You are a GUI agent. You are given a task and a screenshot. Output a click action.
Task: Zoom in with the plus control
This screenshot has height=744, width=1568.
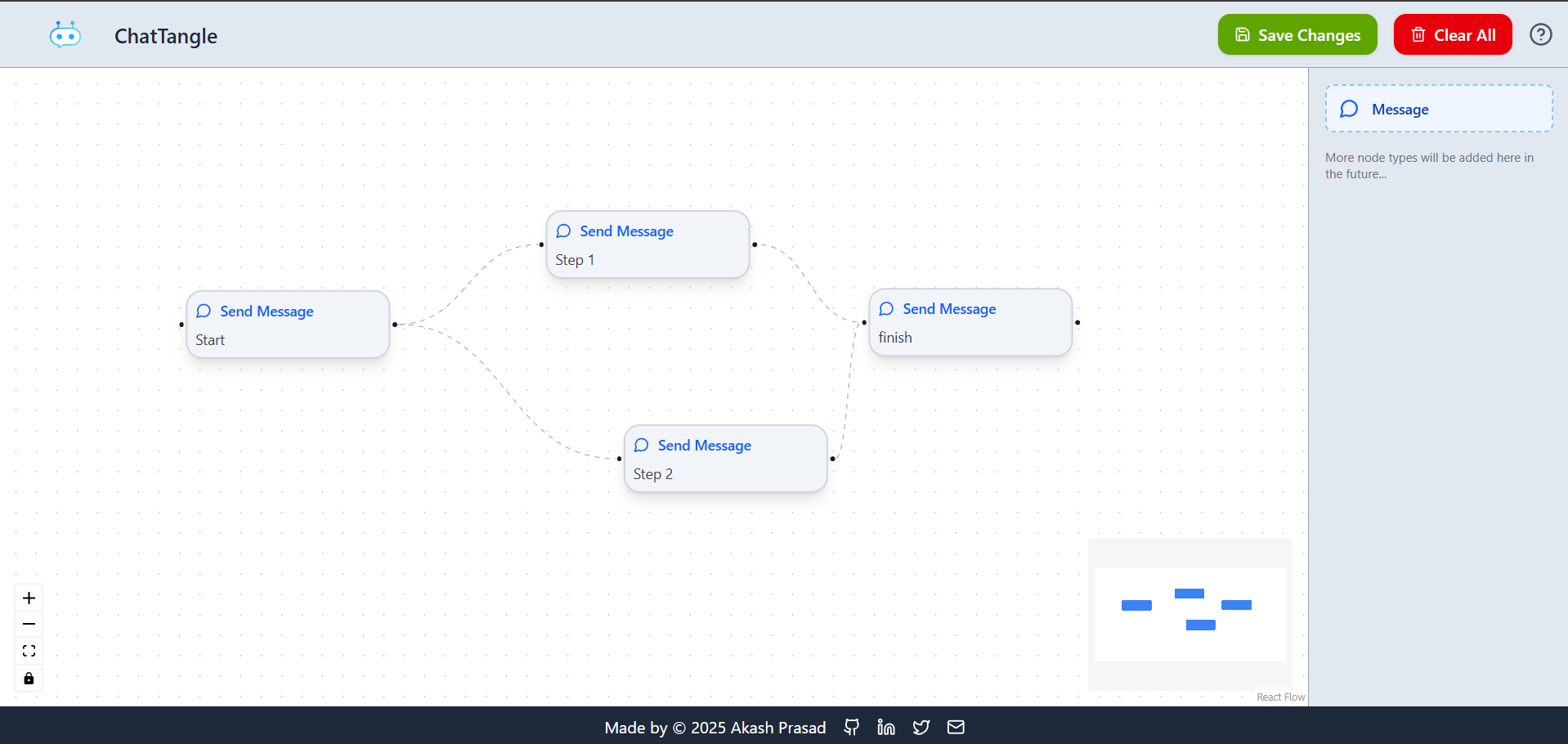[x=29, y=598]
